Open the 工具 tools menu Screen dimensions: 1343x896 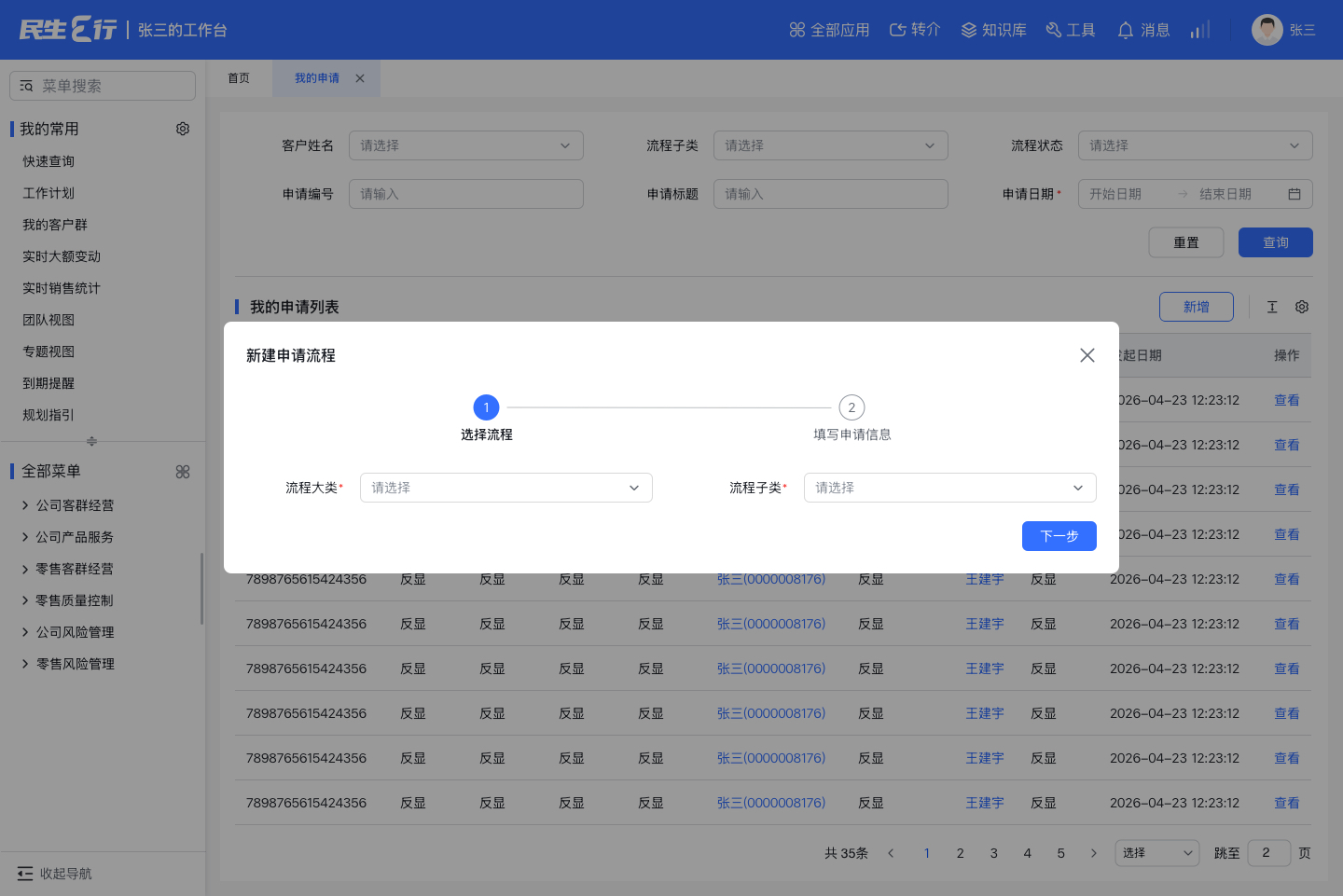point(1071,30)
